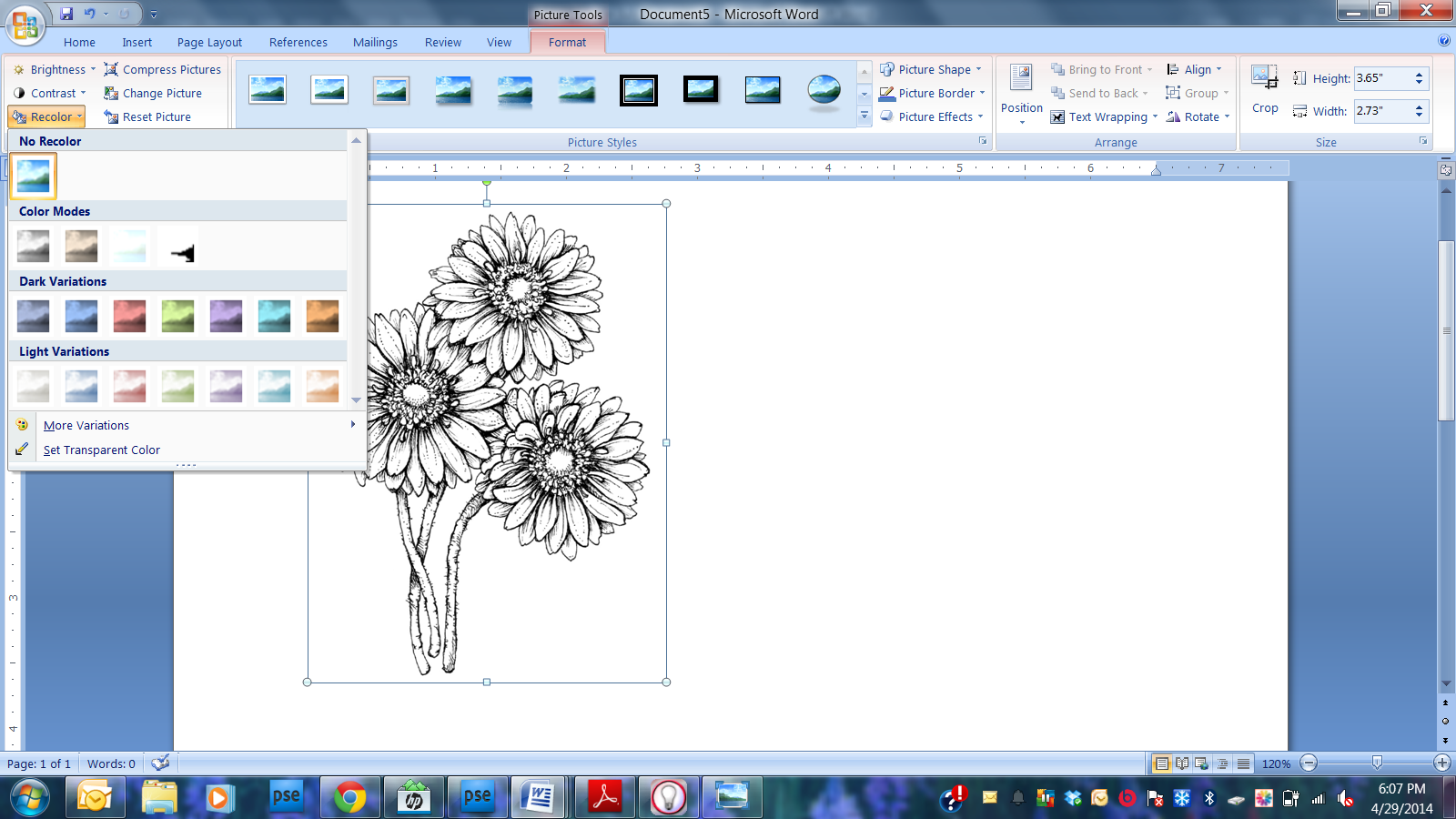Open the Office button menu
This screenshot has width=1456, height=819.
25,24
